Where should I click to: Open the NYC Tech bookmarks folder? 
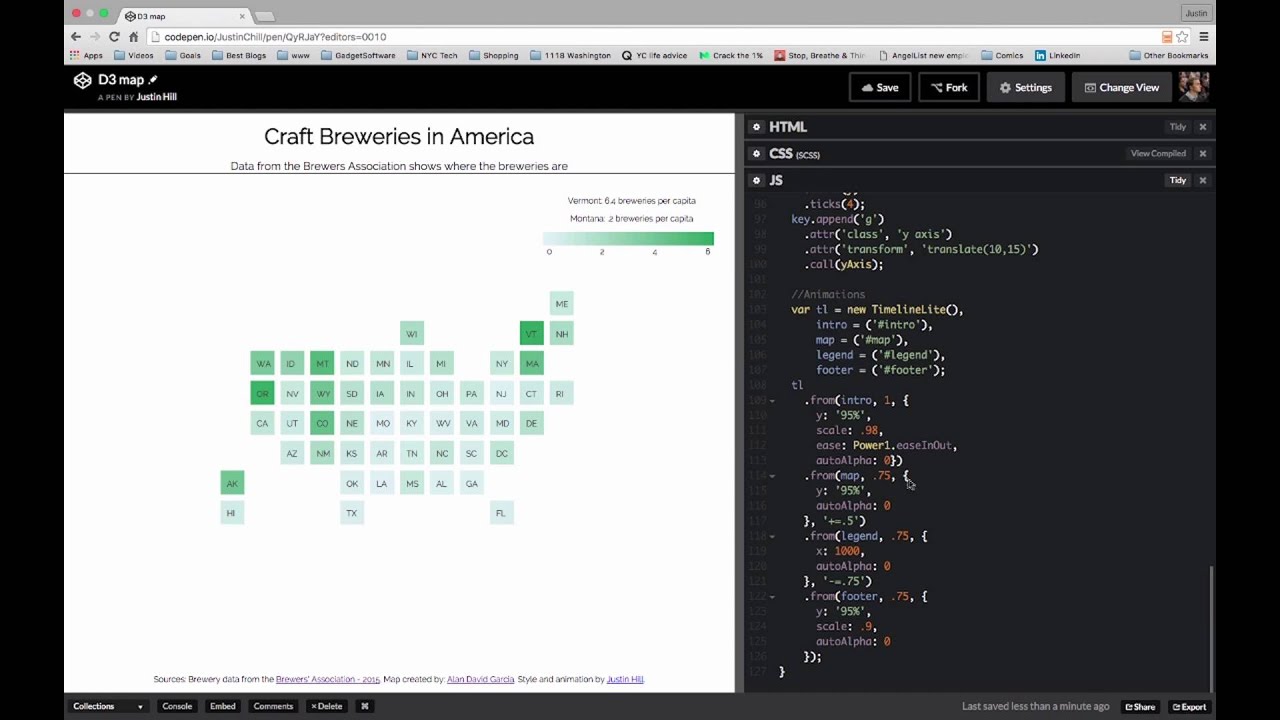coord(432,56)
